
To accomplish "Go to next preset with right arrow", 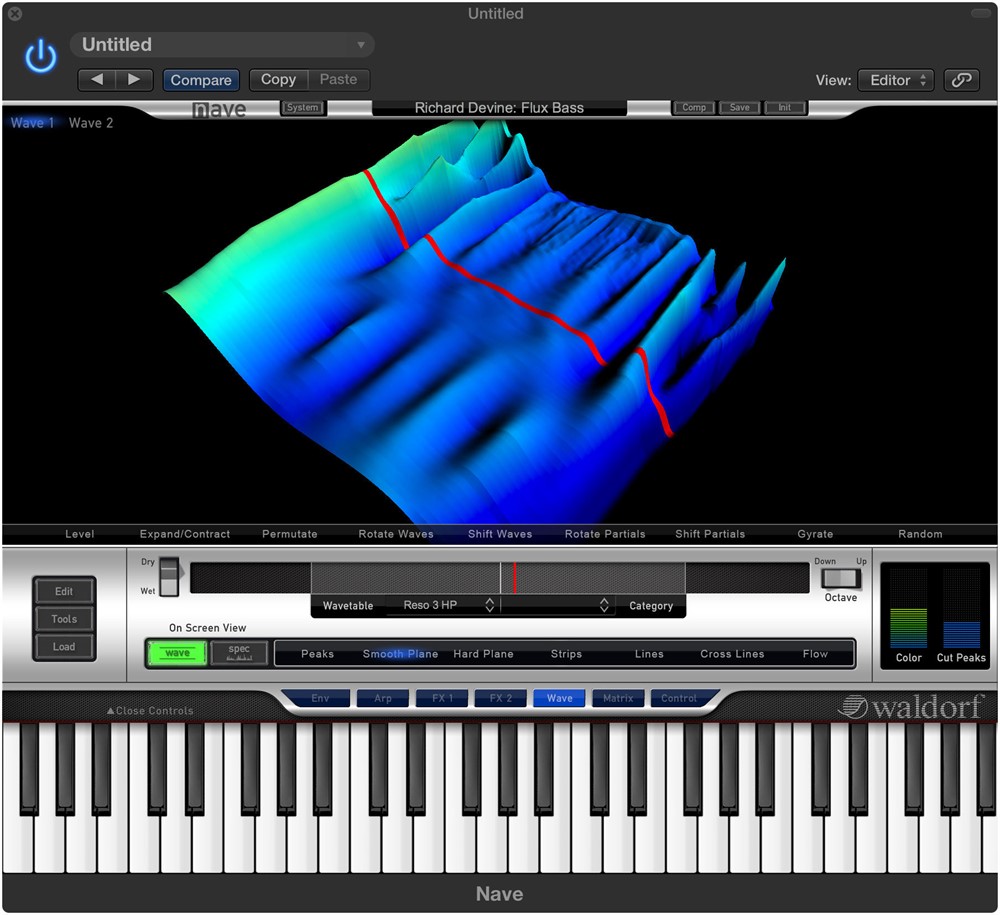I will click(x=134, y=80).
